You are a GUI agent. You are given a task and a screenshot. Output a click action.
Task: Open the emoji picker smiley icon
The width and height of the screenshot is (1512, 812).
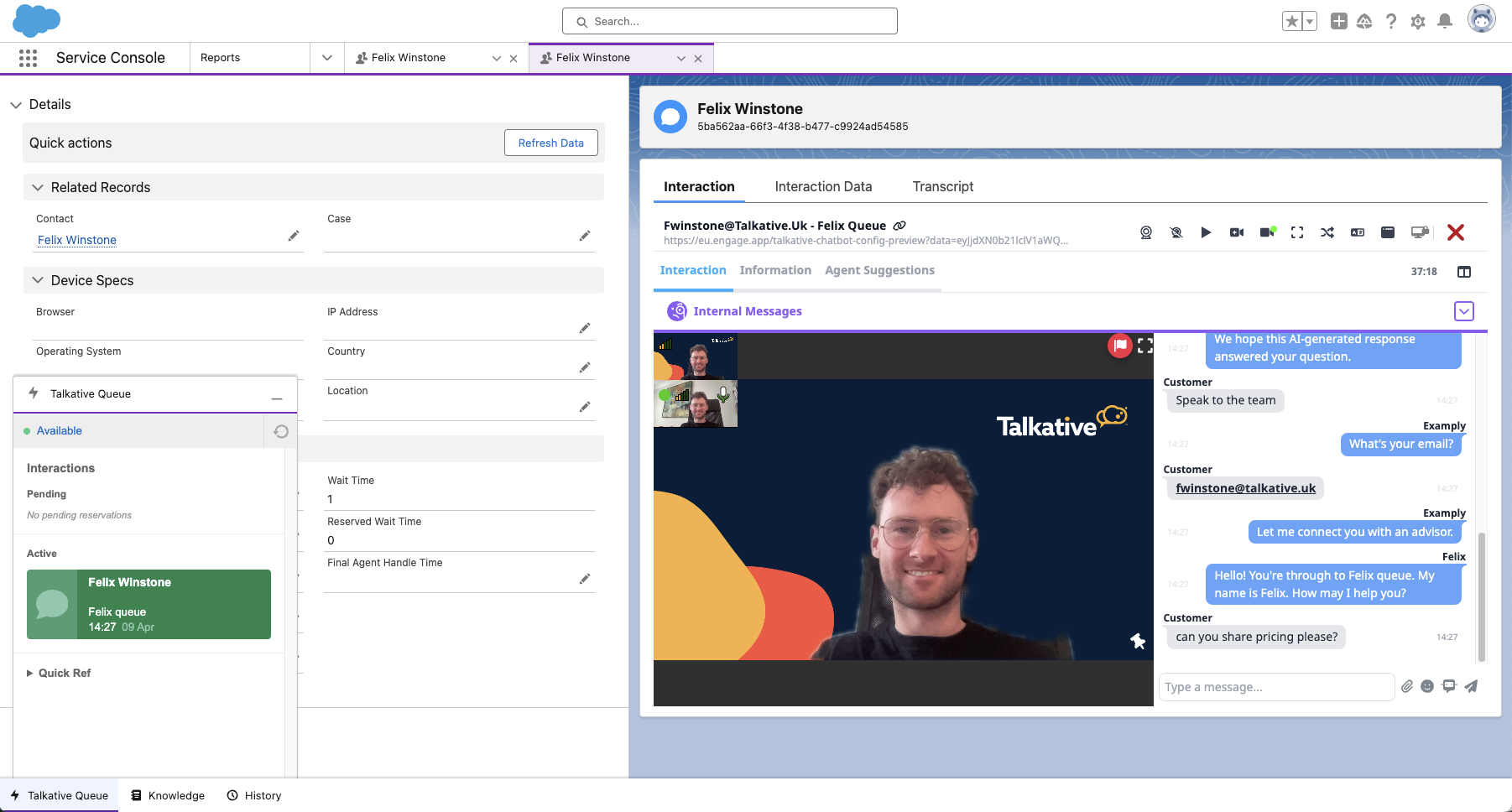[x=1427, y=686]
